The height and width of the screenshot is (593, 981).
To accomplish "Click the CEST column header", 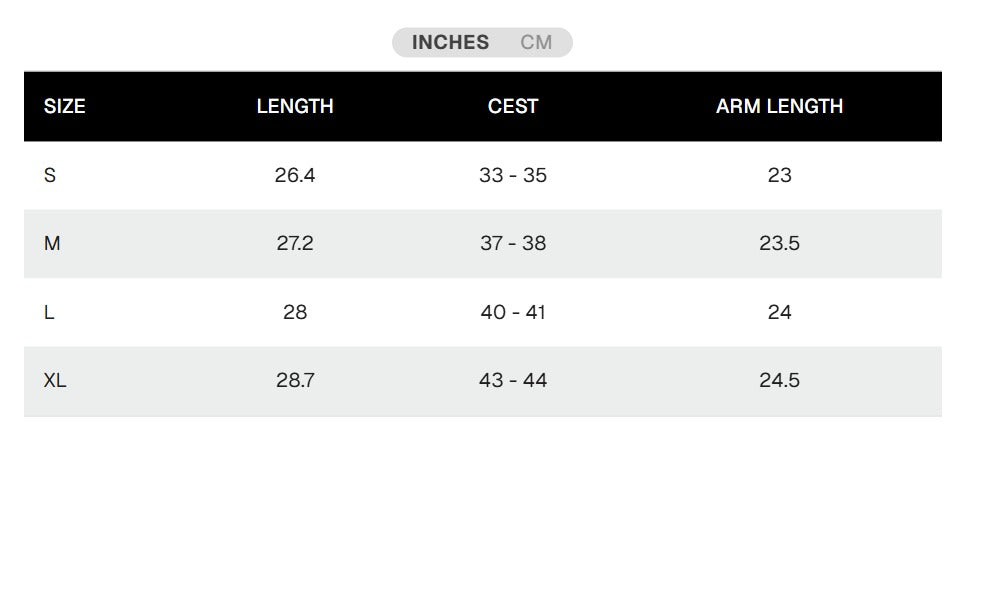I will [x=513, y=106].
